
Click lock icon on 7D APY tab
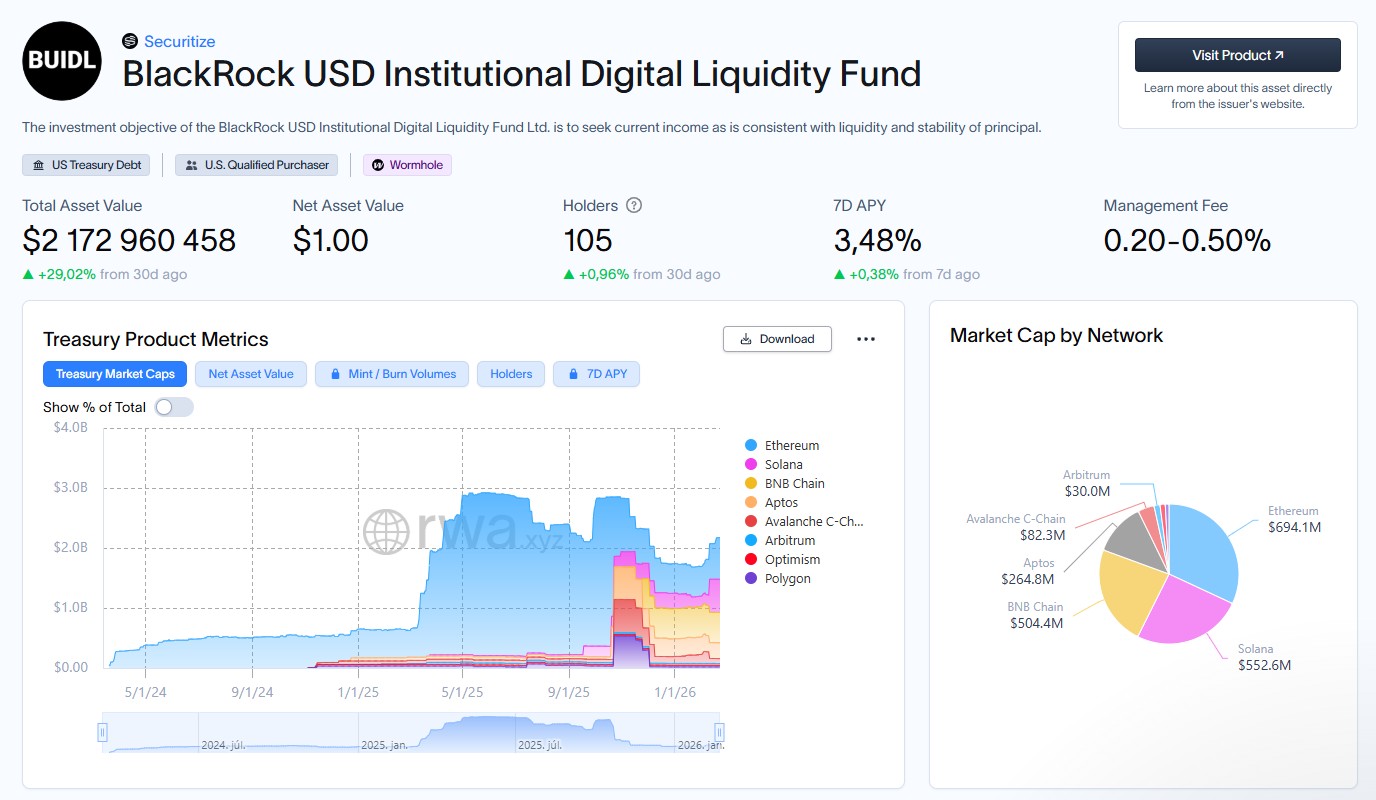(573, 374)
